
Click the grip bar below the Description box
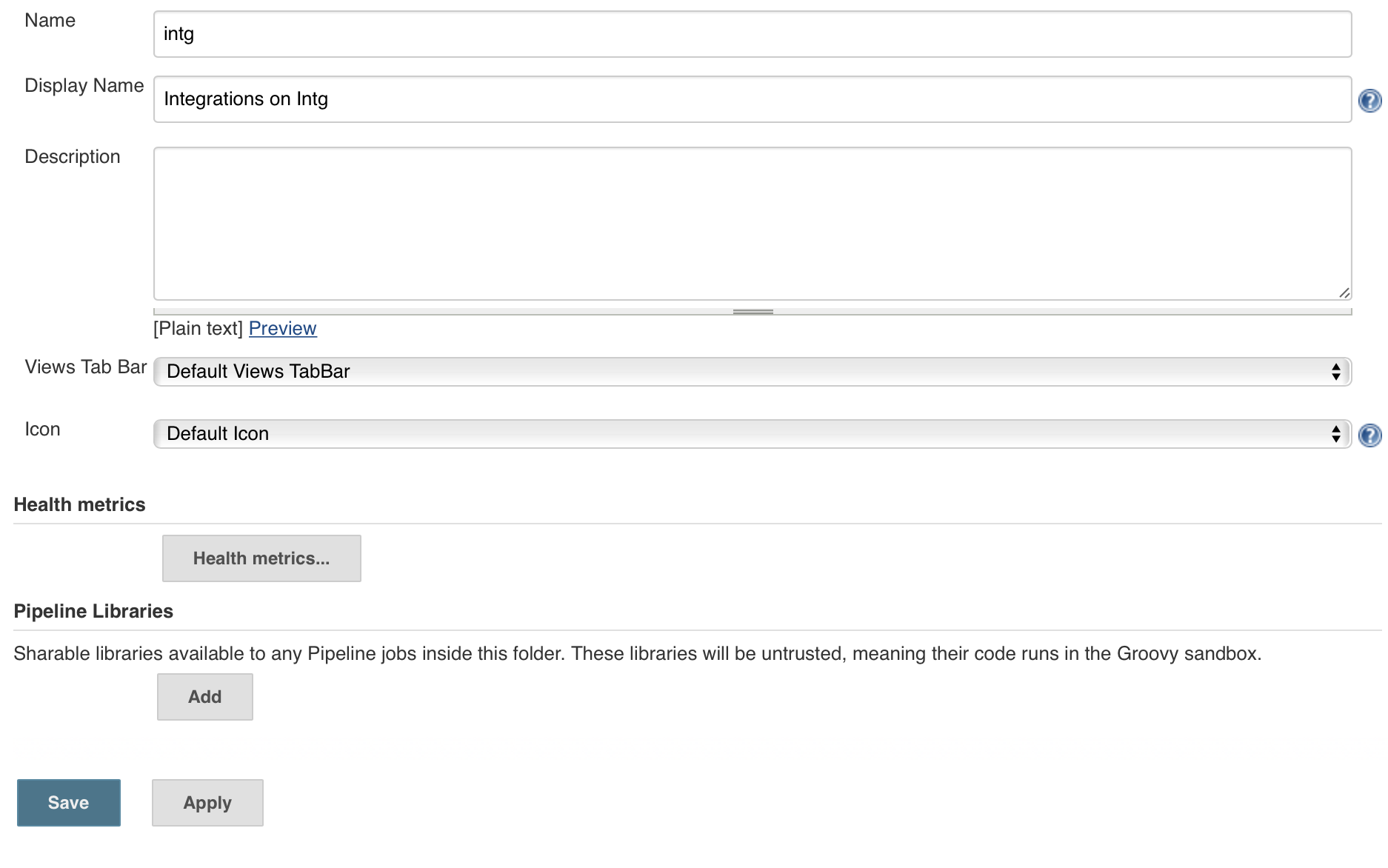pyautogui.click(x=753, y=312)
